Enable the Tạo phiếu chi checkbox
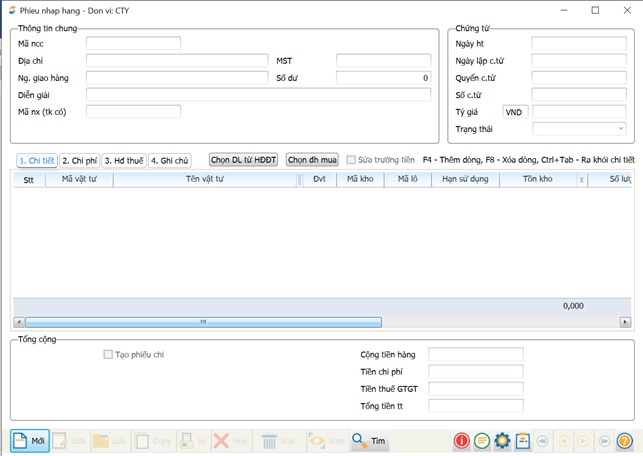The height and width of the screenshot is (456, 643). pyautogui.click(x=108, y=354)
